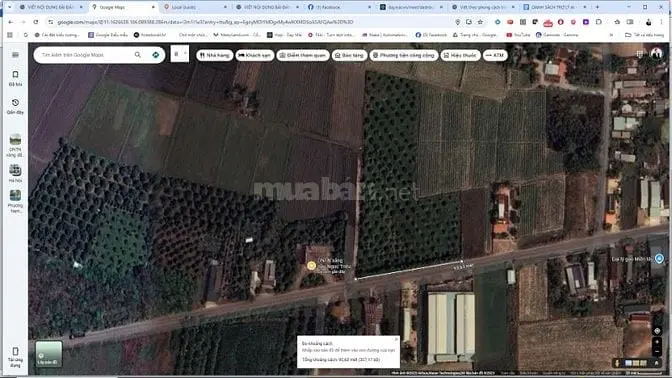The width and height of the screenshot is (672, 378).
Task: Click the Google Maps search input field
Action: click(x=86, y=55)
